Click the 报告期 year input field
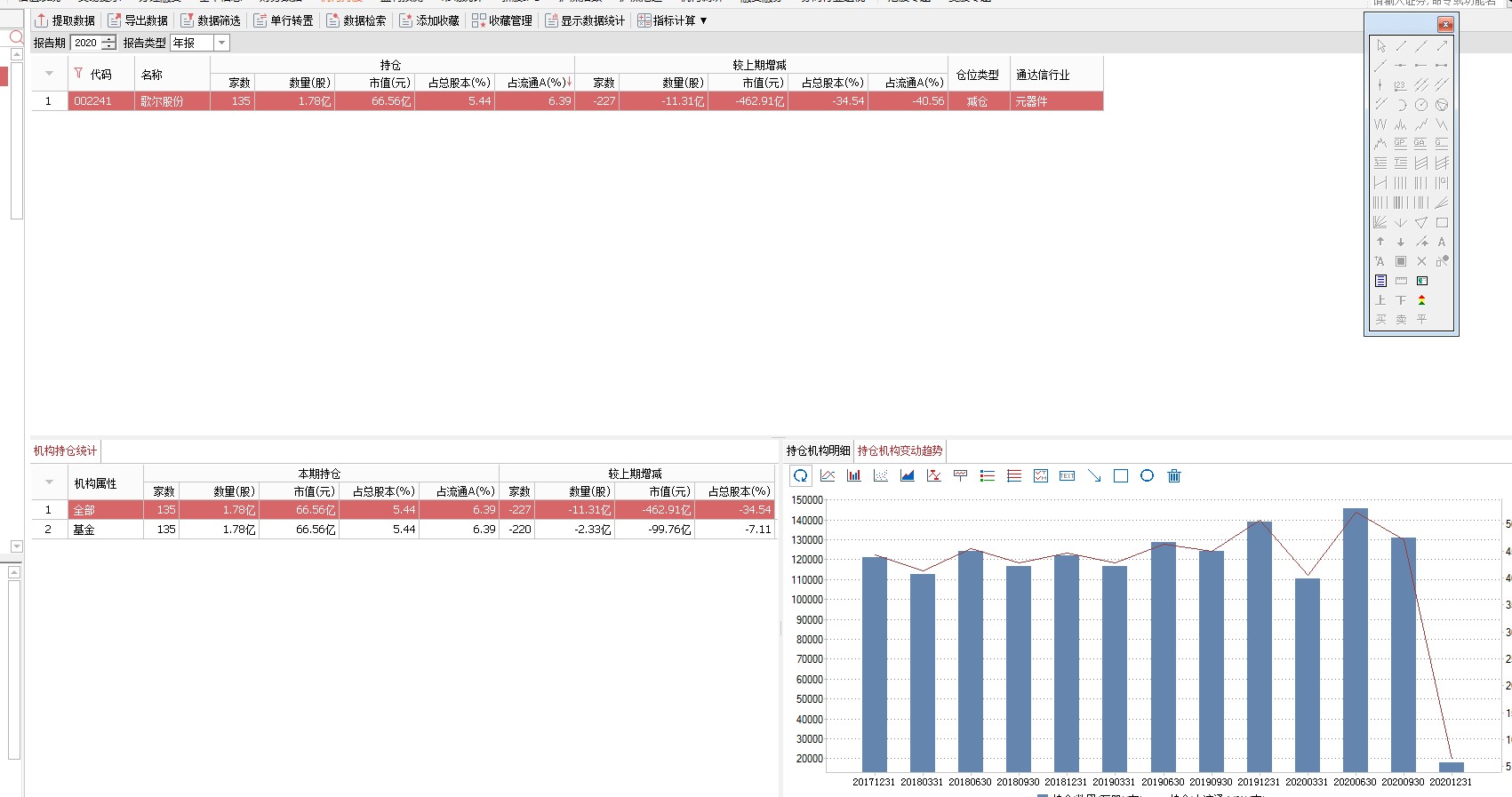Viewport: 1512px width, 797px height. [x=86, y=43]
